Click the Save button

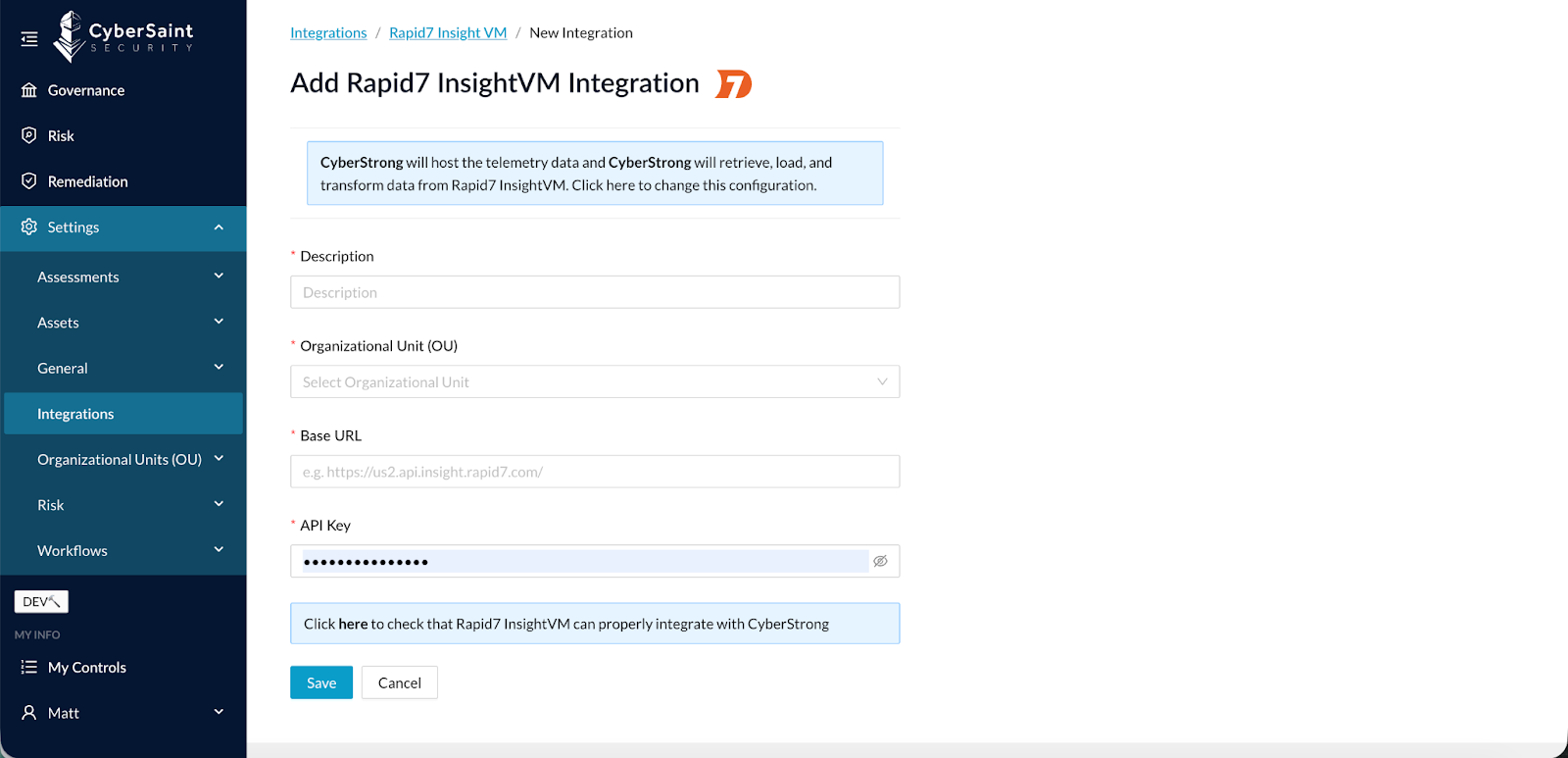click(x=321, y=682)
